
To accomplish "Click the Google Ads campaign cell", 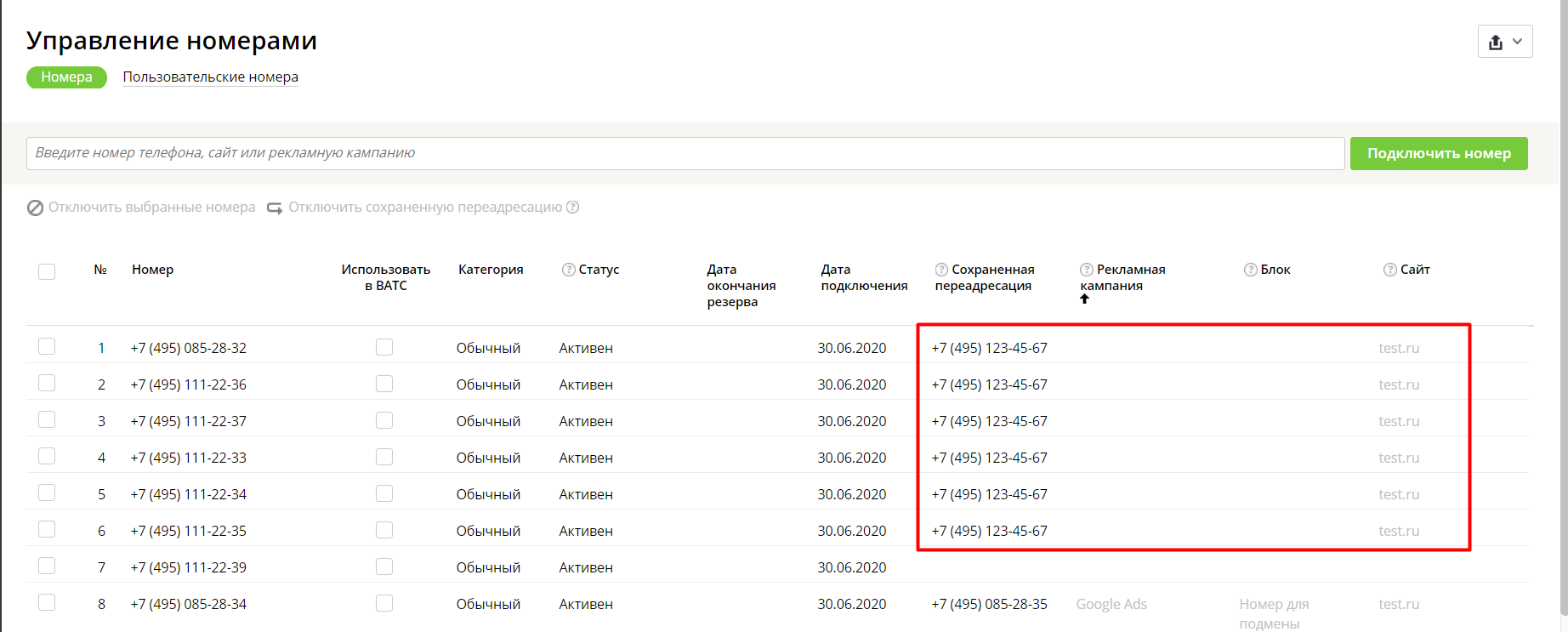I will coord(1111,604).
